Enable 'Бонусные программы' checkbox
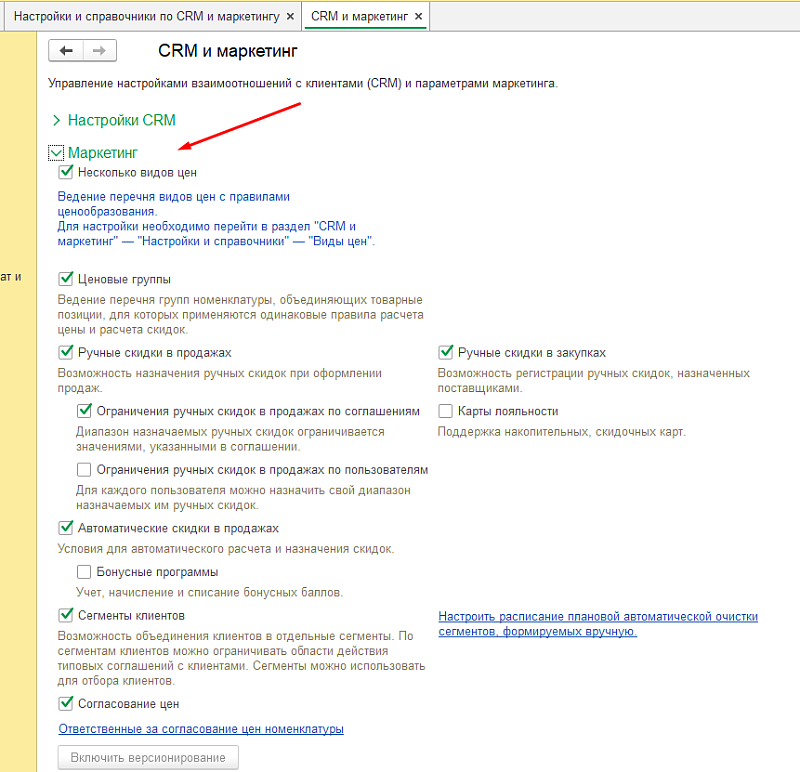Image resolution: width=800 pixels, height=772 pixels. (x=85, y=572)
